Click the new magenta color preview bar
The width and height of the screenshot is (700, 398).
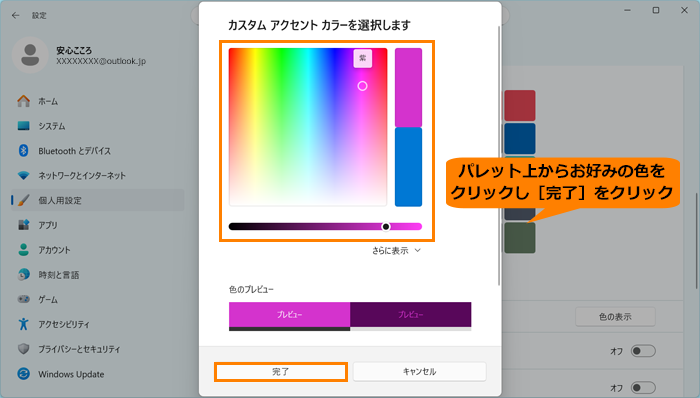[408, 87]
